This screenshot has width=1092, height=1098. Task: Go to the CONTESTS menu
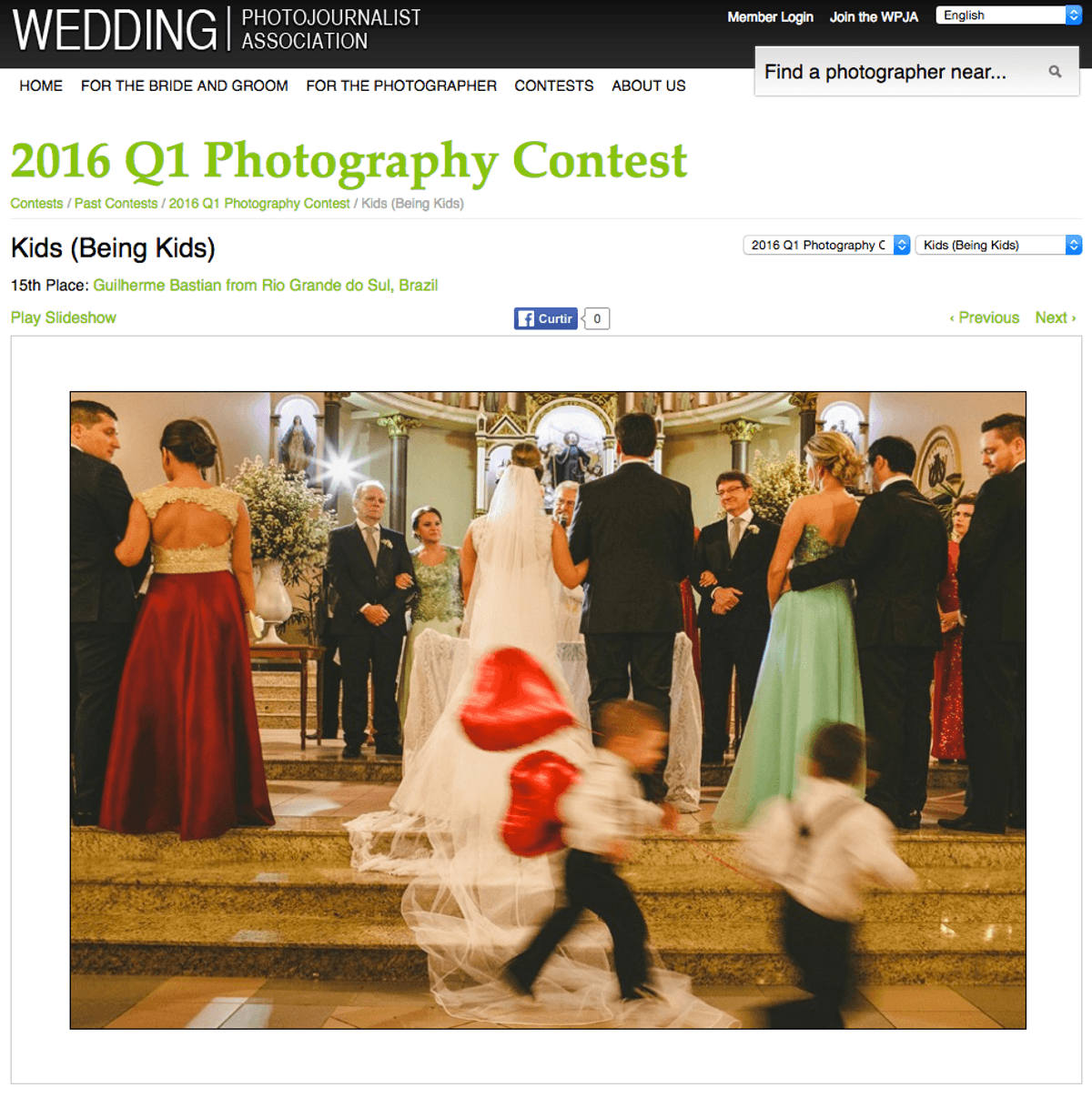pos(554,86)
